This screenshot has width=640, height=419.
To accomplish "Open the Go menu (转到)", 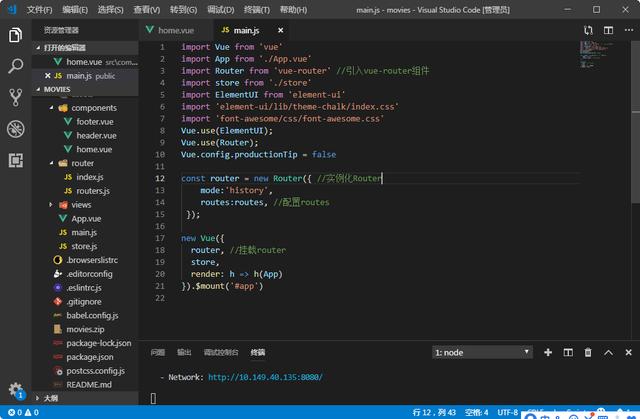I will [x=183, y=9].
